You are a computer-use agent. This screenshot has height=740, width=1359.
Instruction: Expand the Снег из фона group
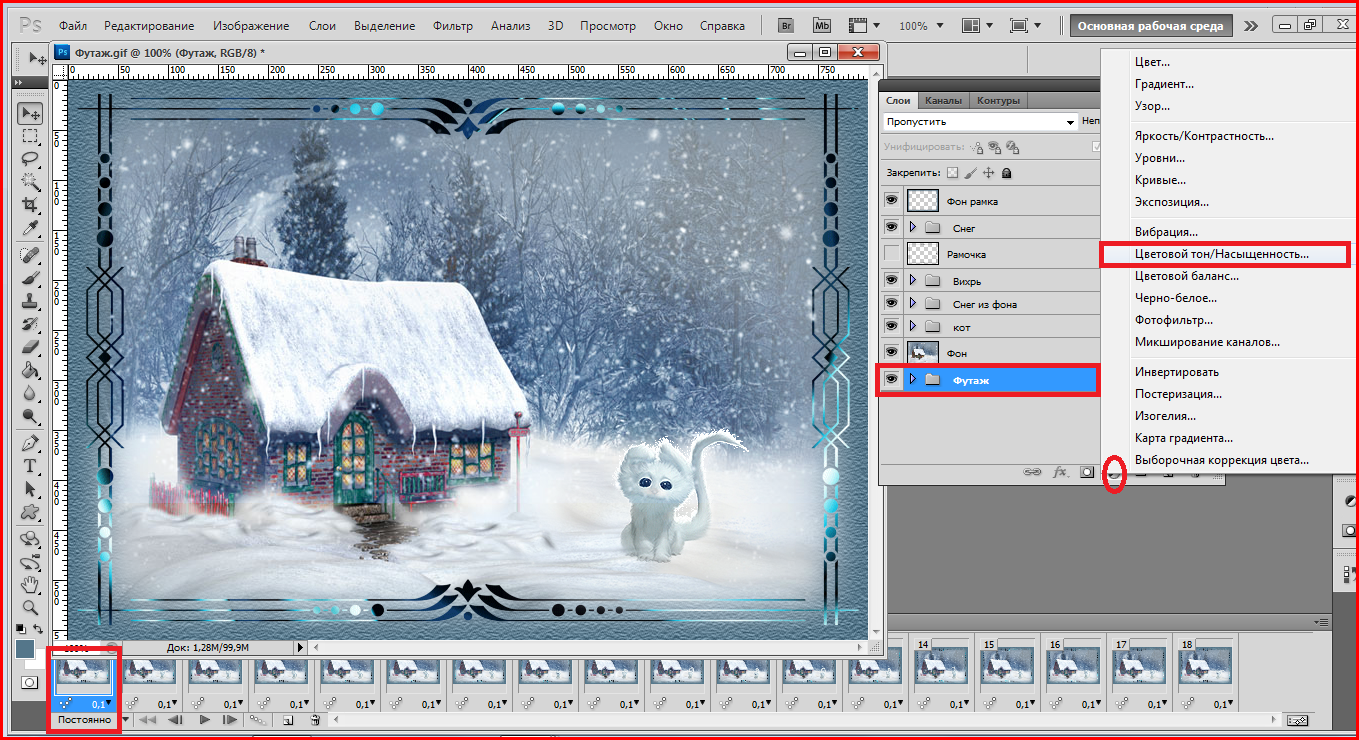tap(912, 303)
